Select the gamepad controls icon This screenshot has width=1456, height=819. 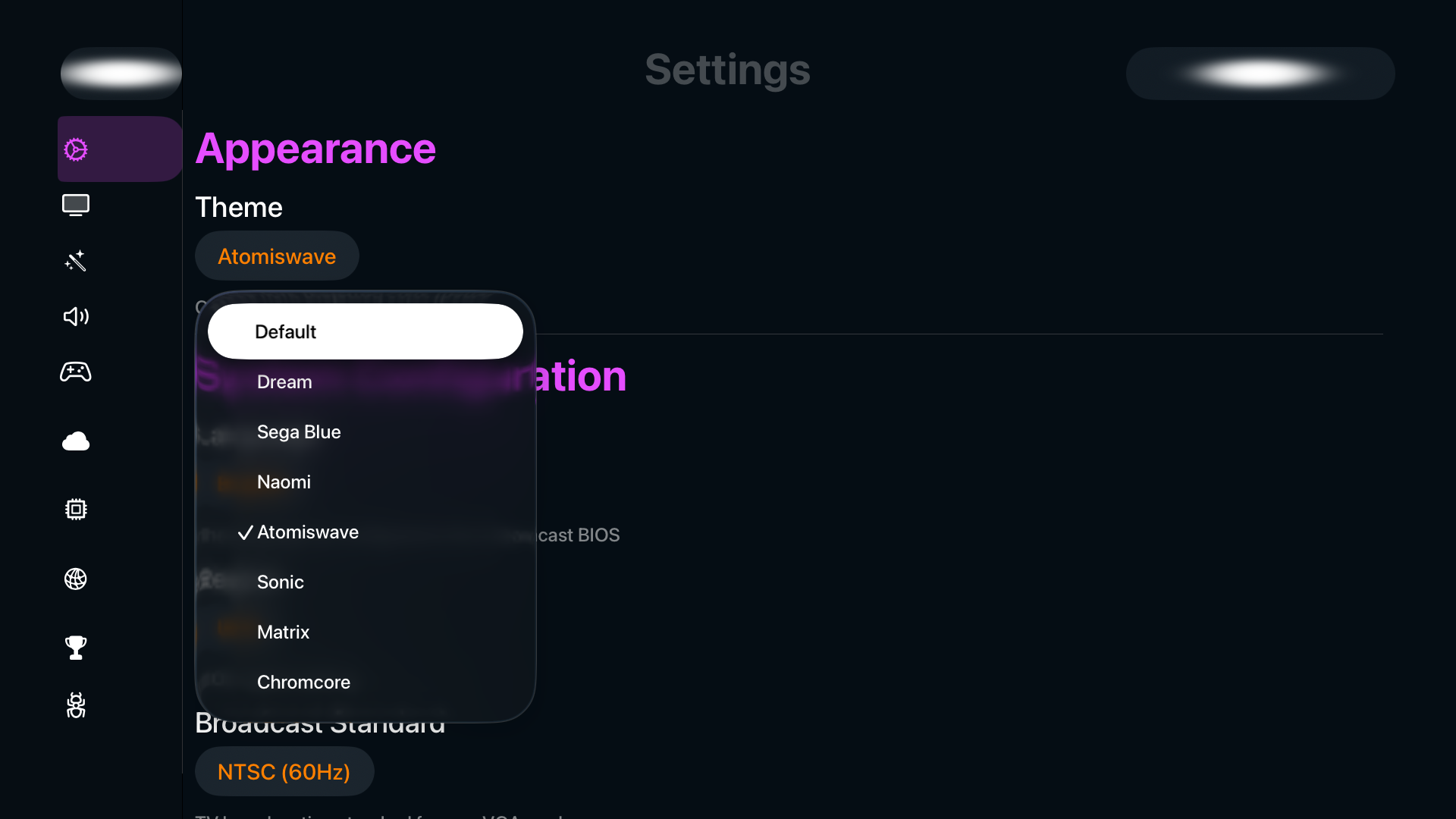click(x=76, y=372)
